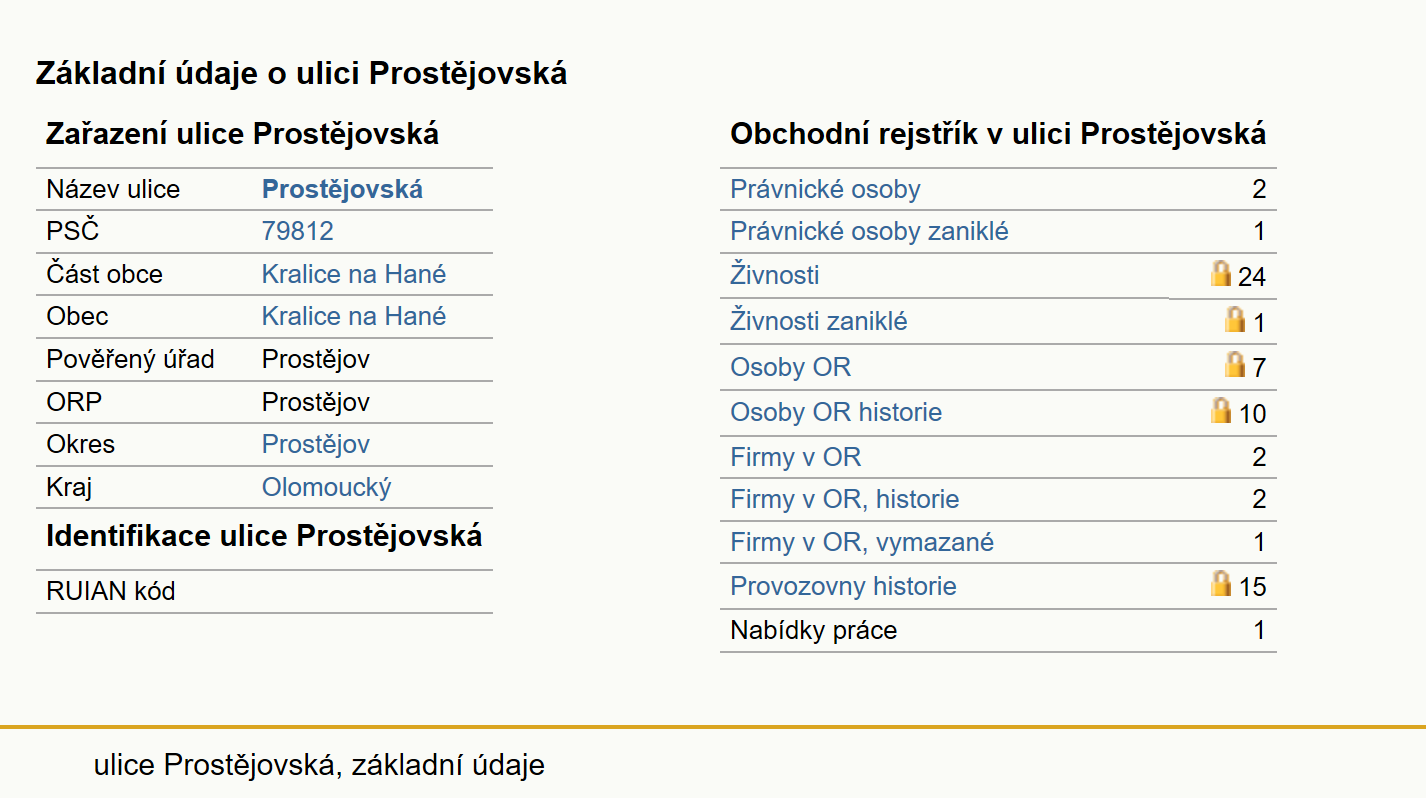Follow the Prostějov link in Okres row

[316, 444]
